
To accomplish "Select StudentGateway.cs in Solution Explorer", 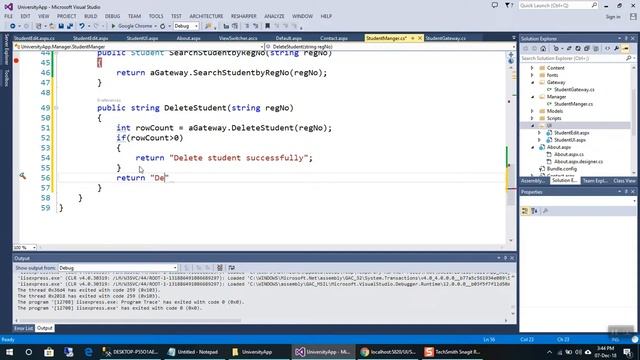I will [x=574, y=89].
